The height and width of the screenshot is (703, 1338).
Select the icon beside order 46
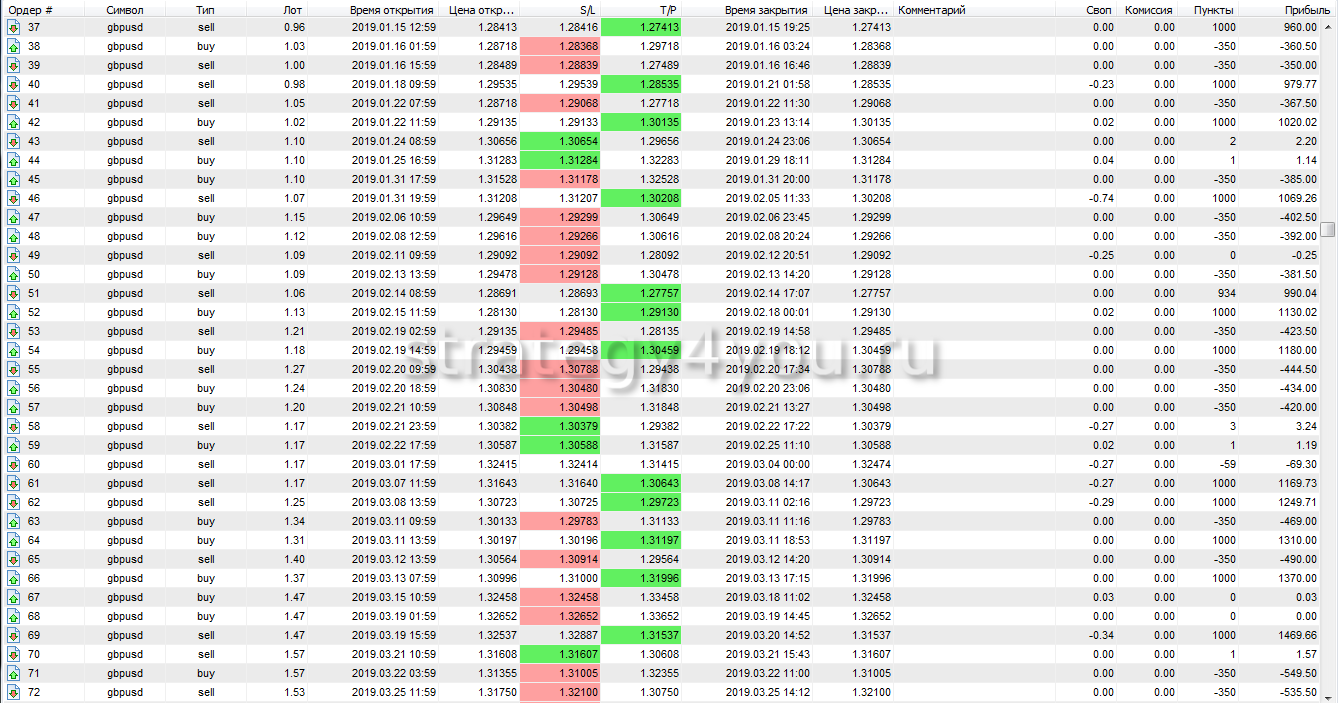[13, 199]
